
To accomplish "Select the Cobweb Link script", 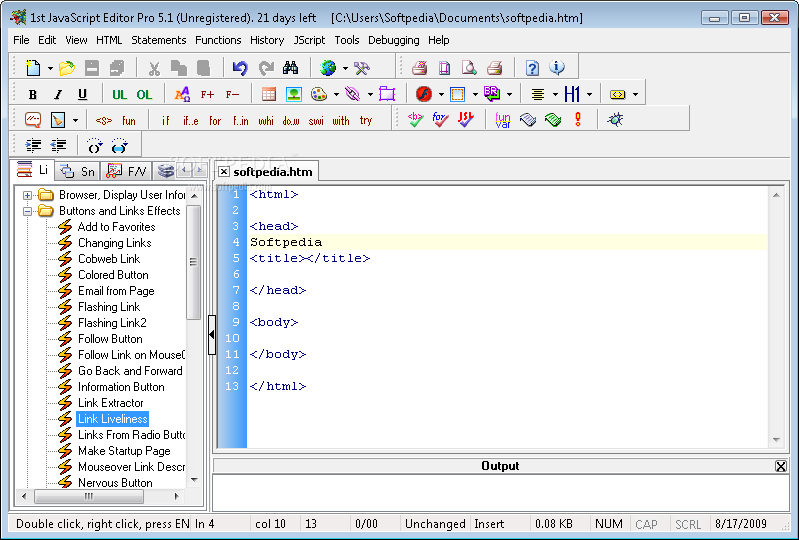I will [109, 259].
